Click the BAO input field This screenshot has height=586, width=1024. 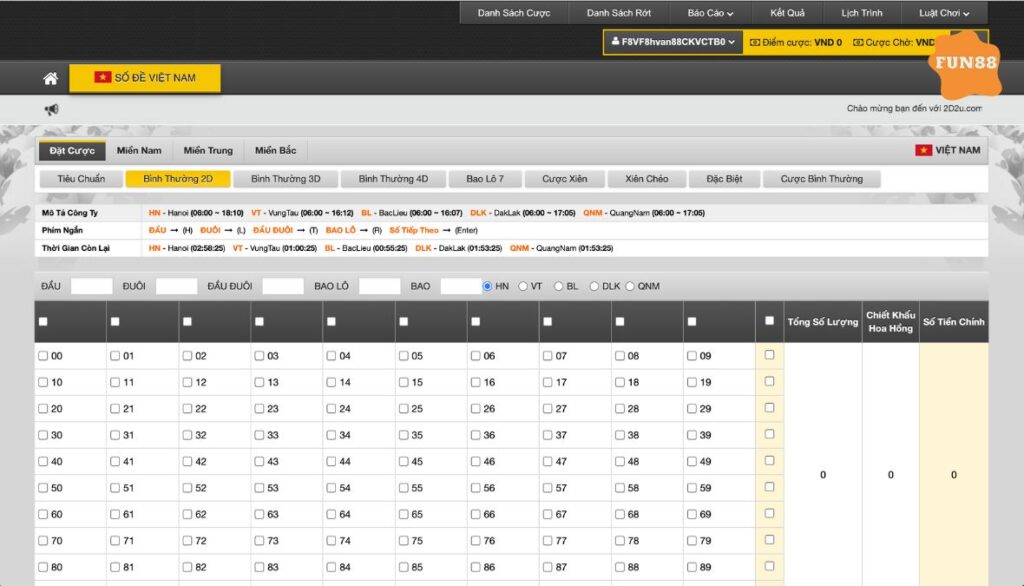(x=461, y=286)
